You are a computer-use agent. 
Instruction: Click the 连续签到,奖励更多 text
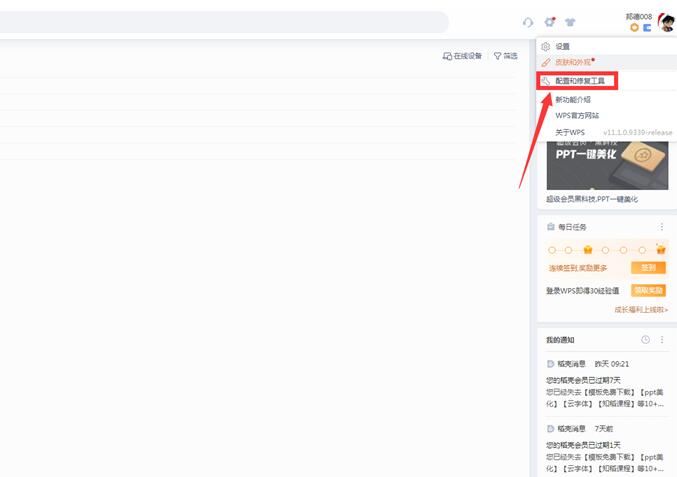577,269
